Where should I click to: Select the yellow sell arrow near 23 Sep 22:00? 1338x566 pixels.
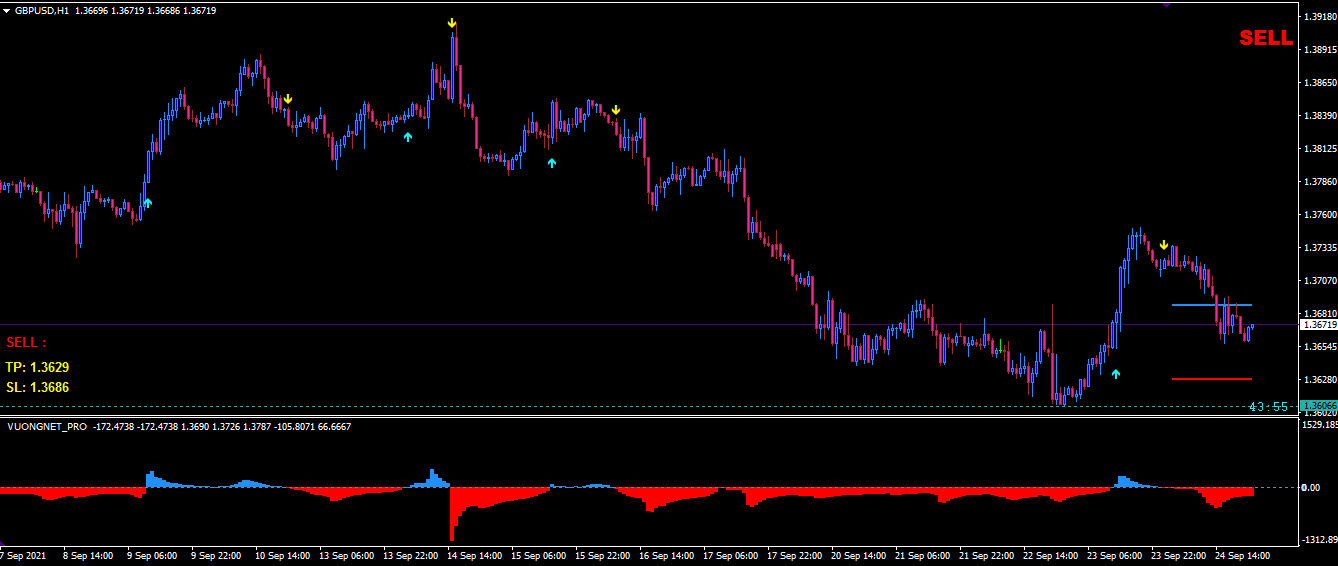pos(1164,244)
